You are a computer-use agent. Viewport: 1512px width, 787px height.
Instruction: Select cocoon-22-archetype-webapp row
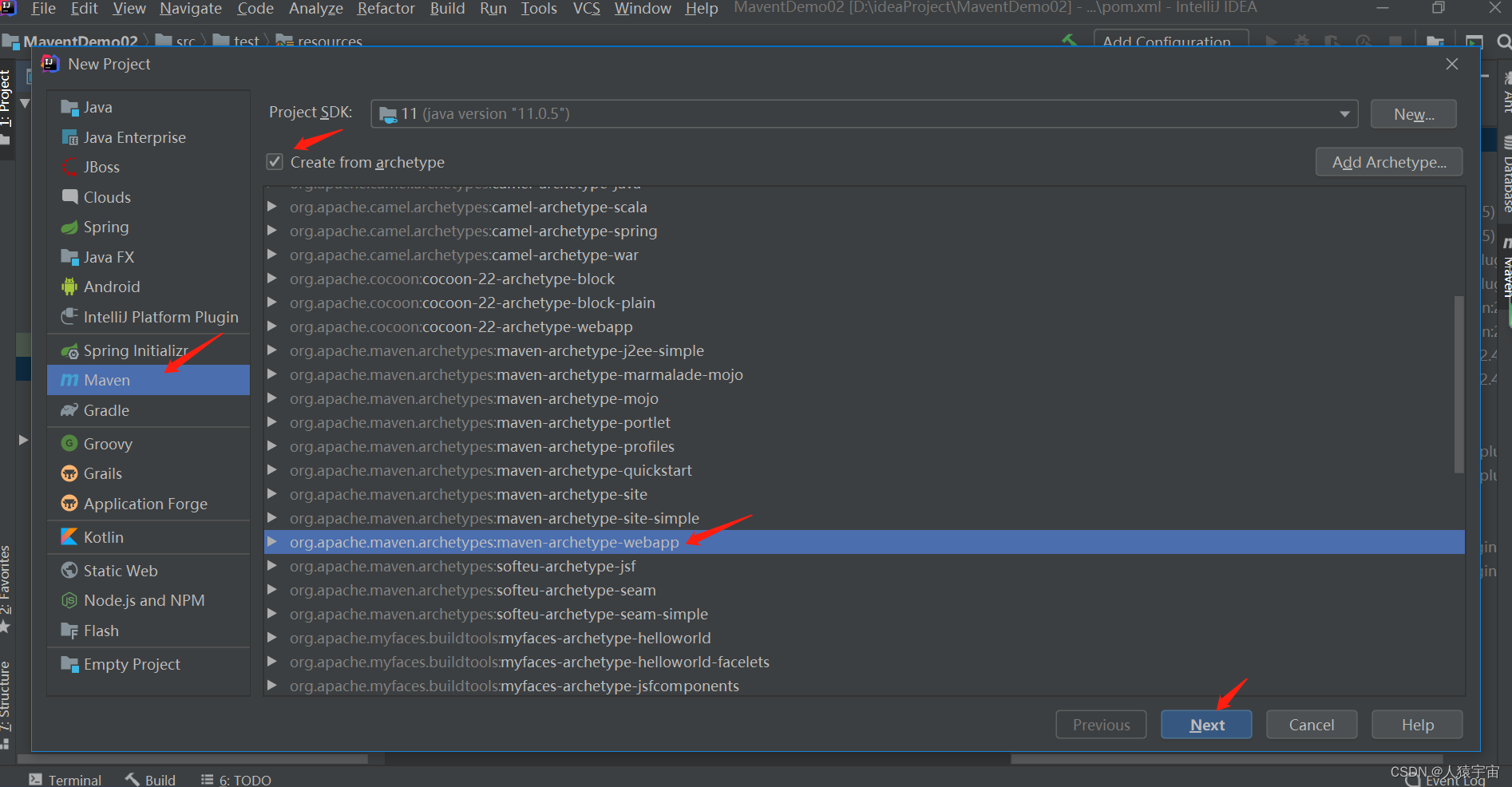[864, 326]
